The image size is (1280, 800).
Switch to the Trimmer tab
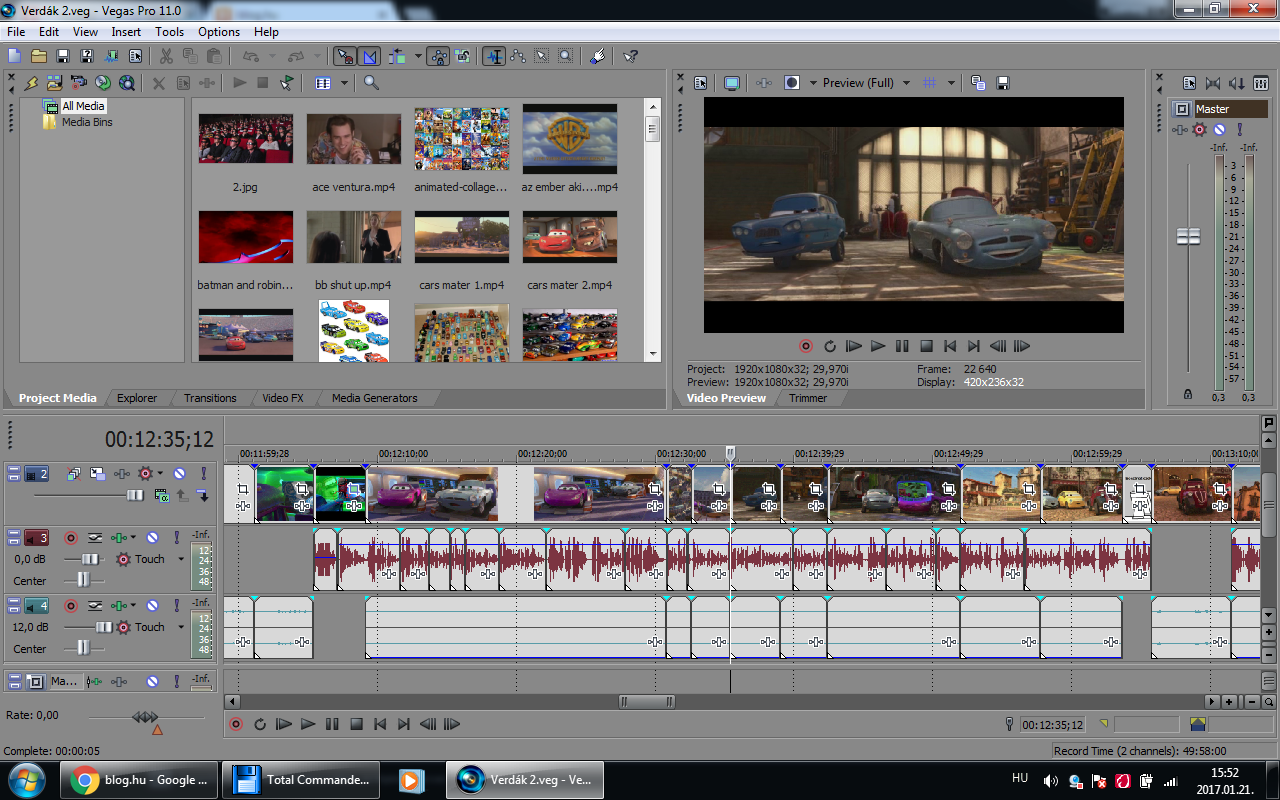pyautogui.click(x=808, y=398)
